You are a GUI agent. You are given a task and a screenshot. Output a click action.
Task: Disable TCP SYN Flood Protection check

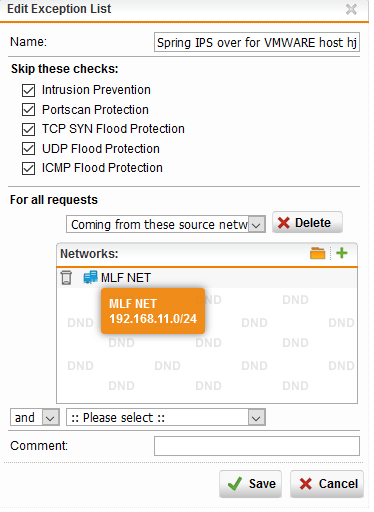tap(28, 129)
